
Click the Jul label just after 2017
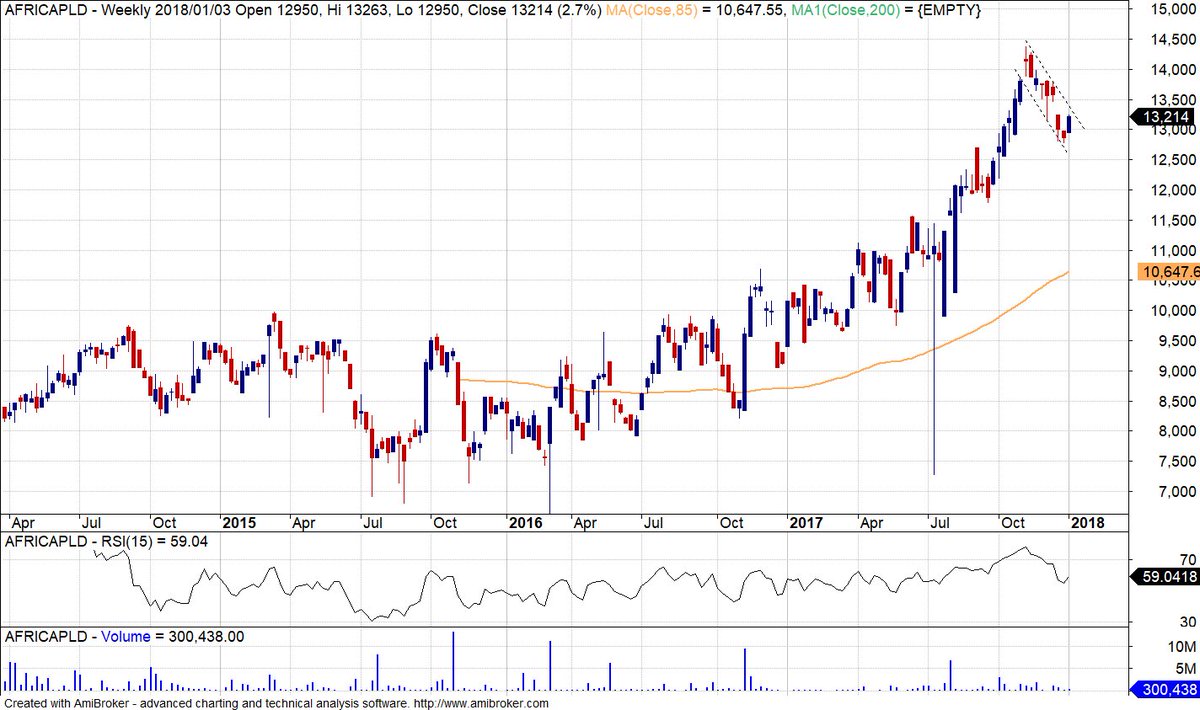(x=941, y=522)
